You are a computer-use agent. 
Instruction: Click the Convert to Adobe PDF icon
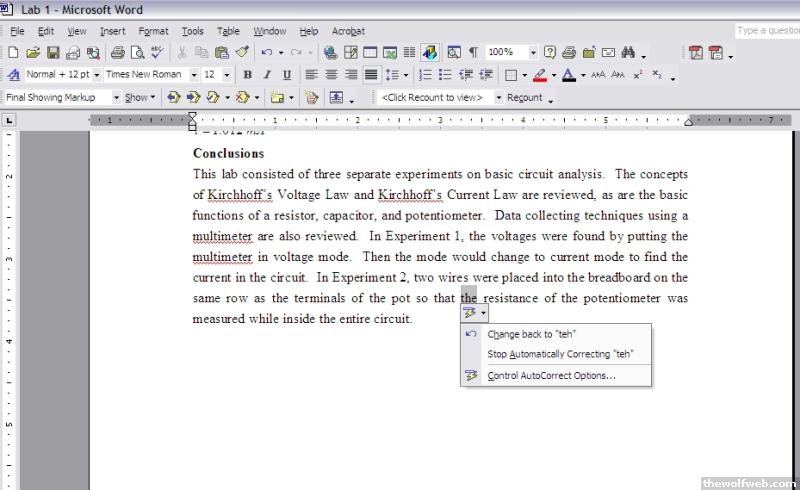696,52
